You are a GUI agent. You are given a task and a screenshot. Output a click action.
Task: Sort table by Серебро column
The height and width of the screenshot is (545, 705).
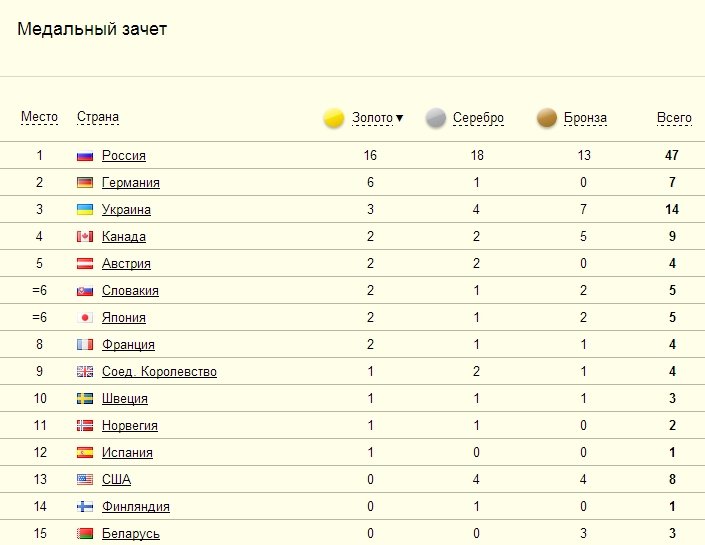click(x=478, y=118)
